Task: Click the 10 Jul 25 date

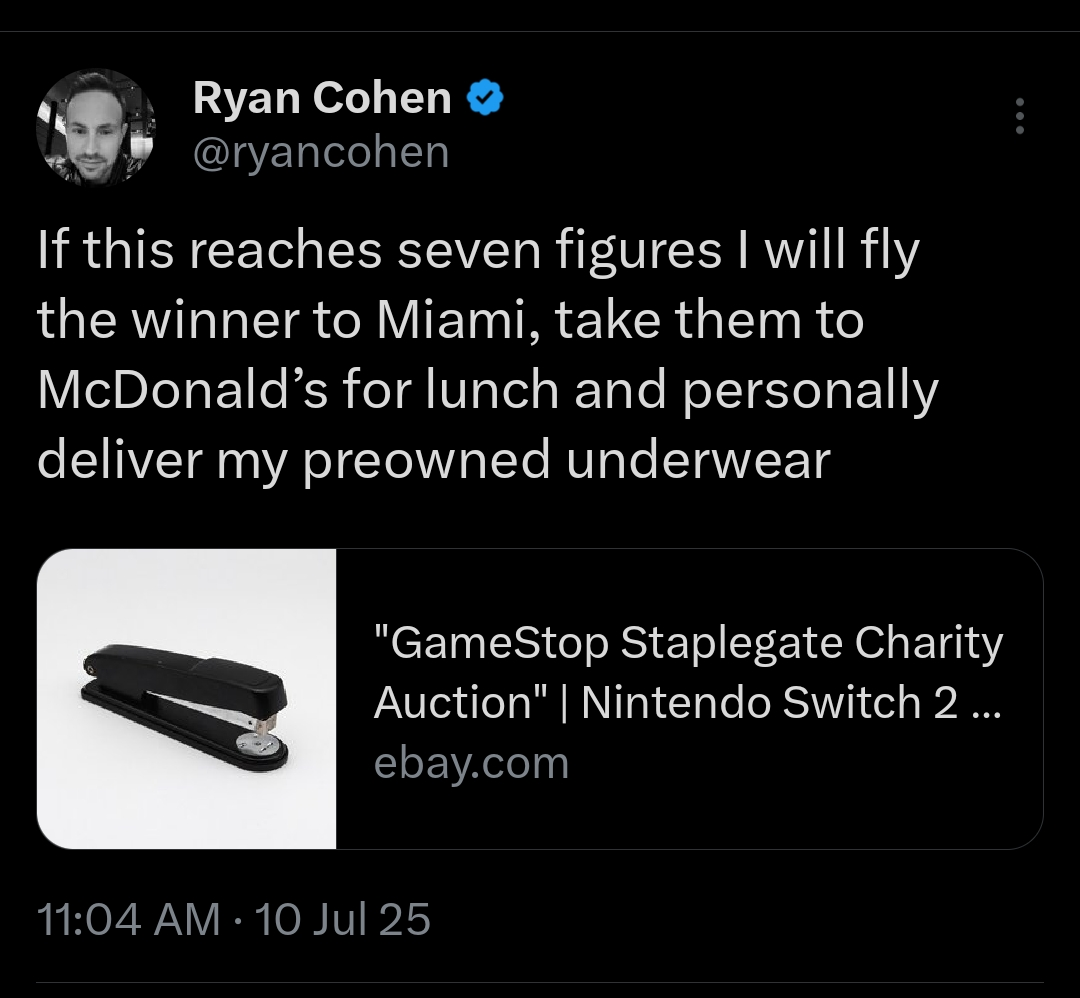Action: pos(342,919)
